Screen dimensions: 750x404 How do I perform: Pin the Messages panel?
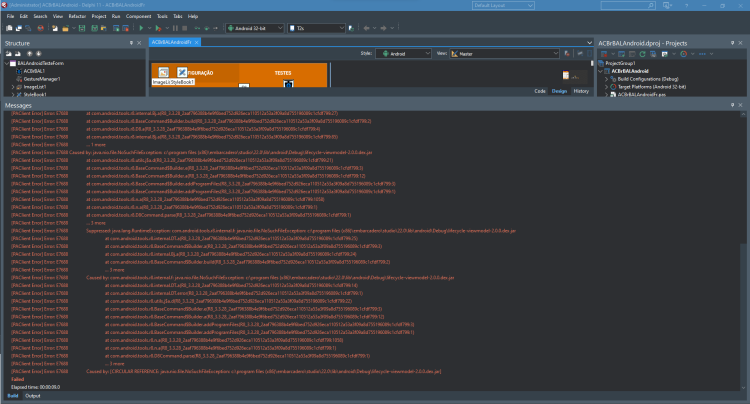(x=732, y=105)
